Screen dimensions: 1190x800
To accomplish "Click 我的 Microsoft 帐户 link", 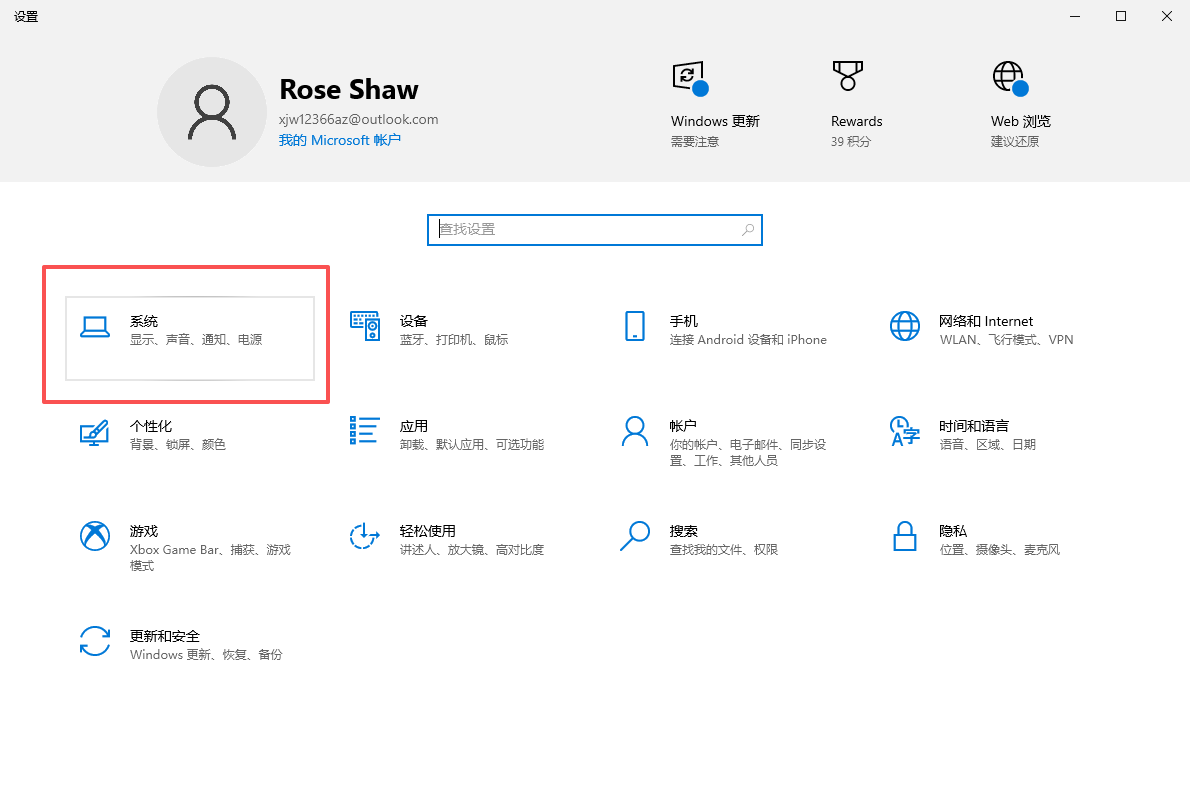I will tap(339, 140).
